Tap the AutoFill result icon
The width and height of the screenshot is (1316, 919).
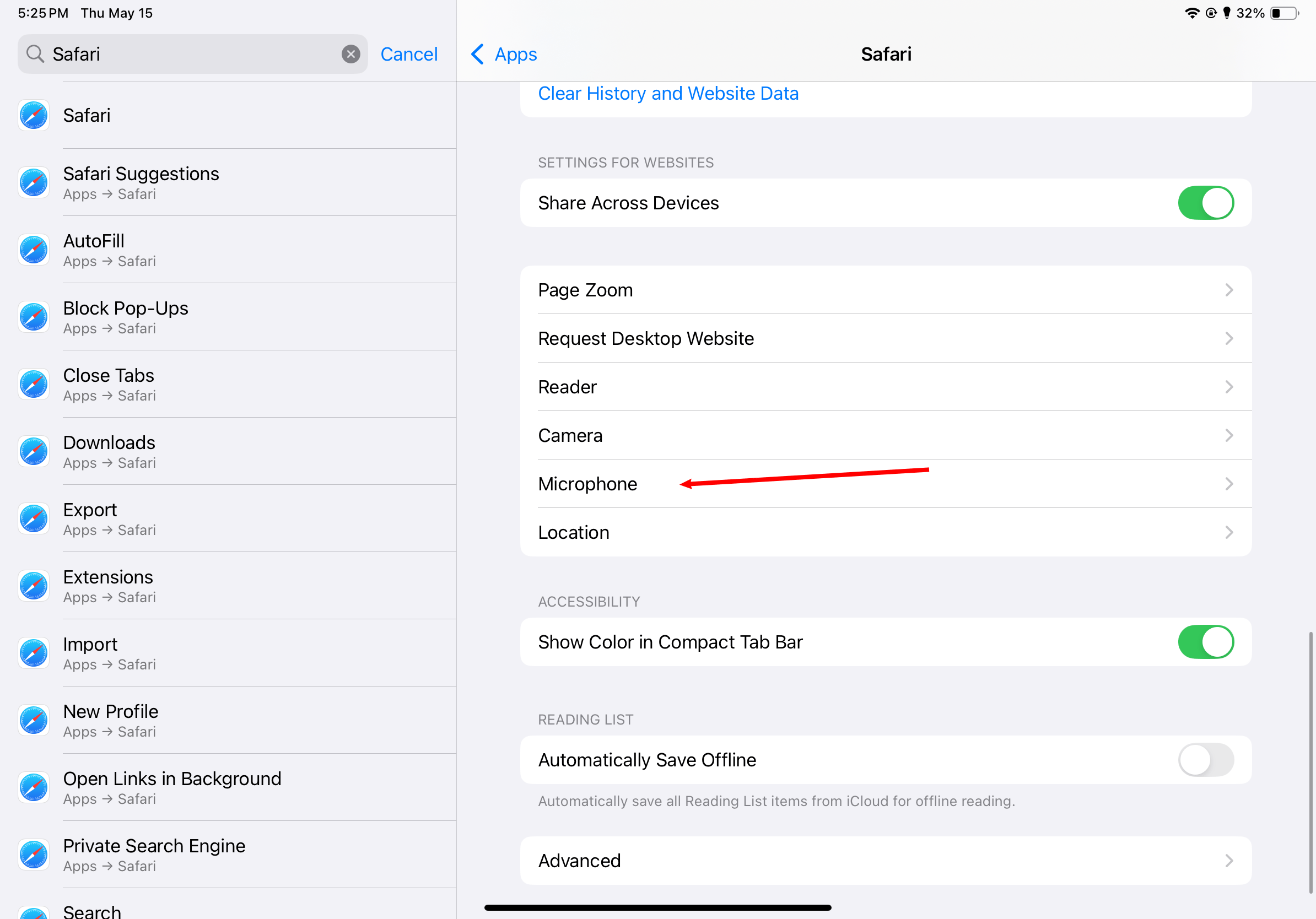(33, 250)
